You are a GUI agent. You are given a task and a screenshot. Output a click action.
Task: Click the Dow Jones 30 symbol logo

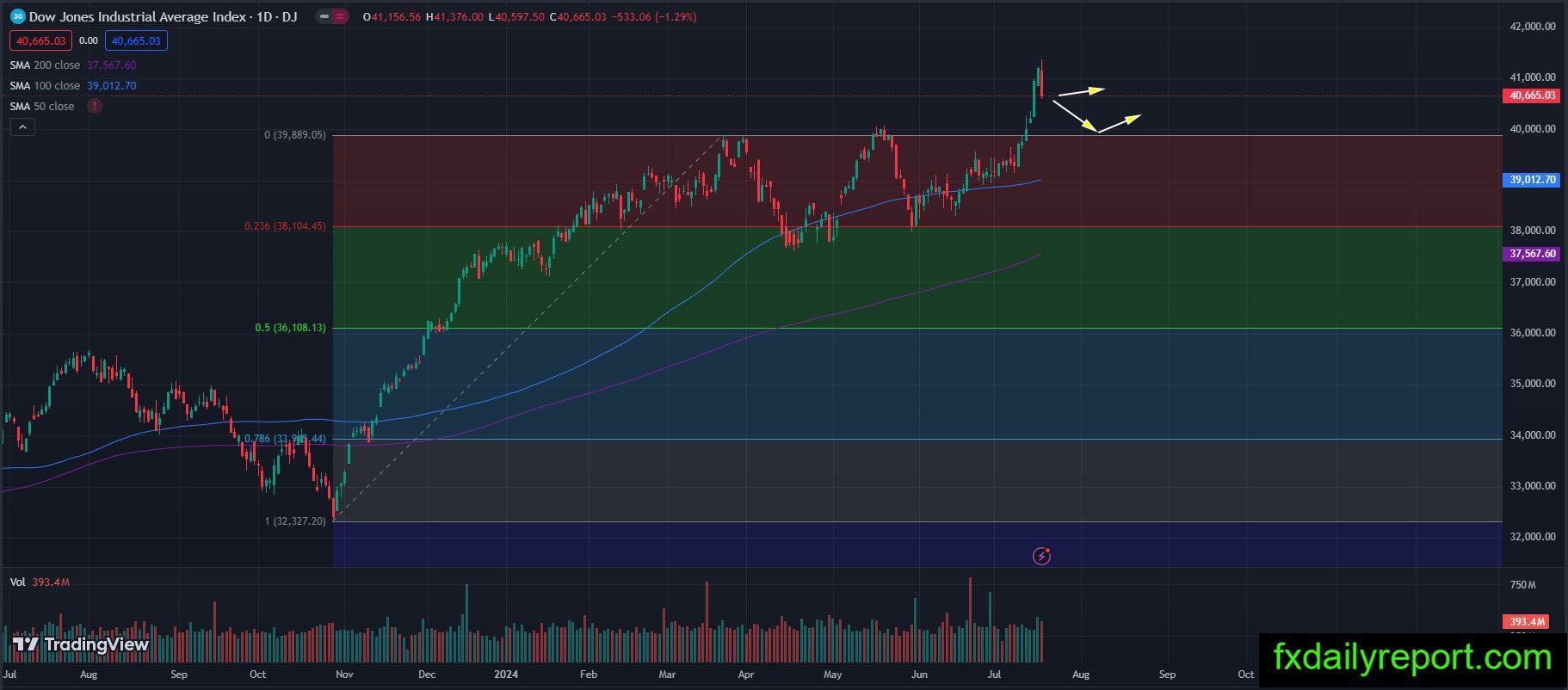coord(17,16)
